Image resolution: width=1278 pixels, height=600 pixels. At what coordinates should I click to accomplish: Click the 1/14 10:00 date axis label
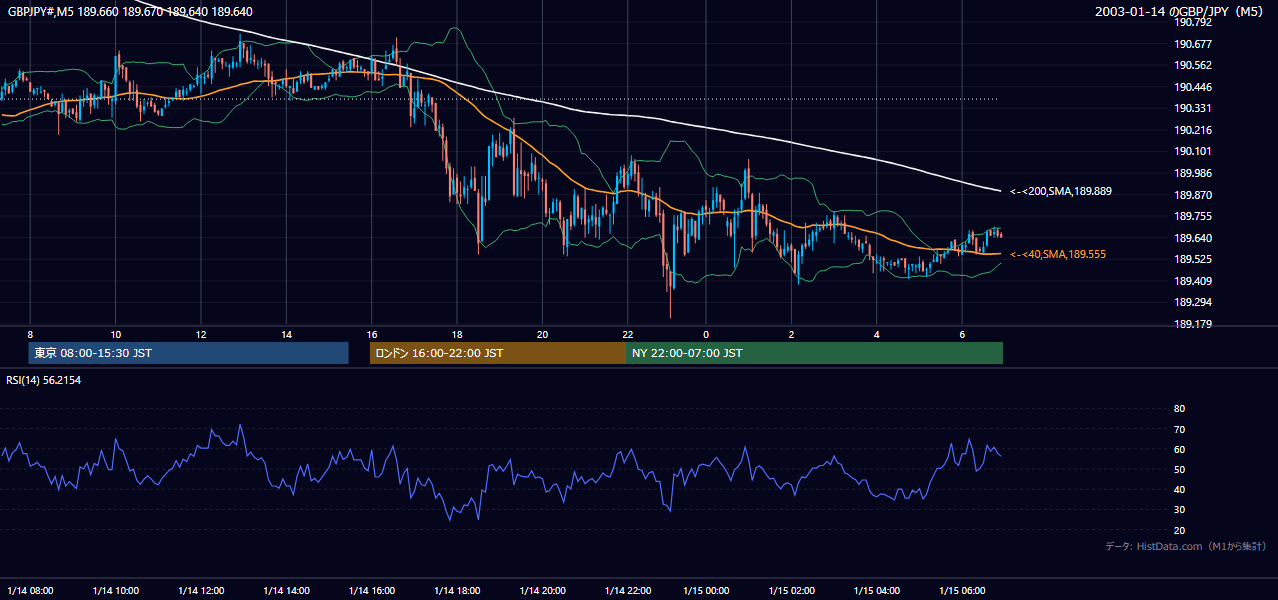(116, 590)
